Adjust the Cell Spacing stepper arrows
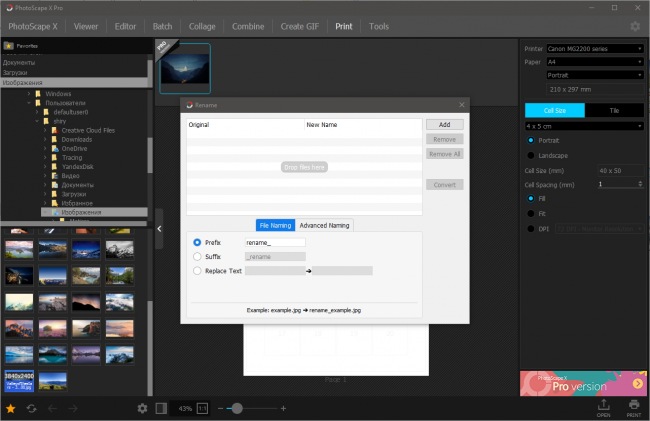The image size is (650, 421). point(640,184)
